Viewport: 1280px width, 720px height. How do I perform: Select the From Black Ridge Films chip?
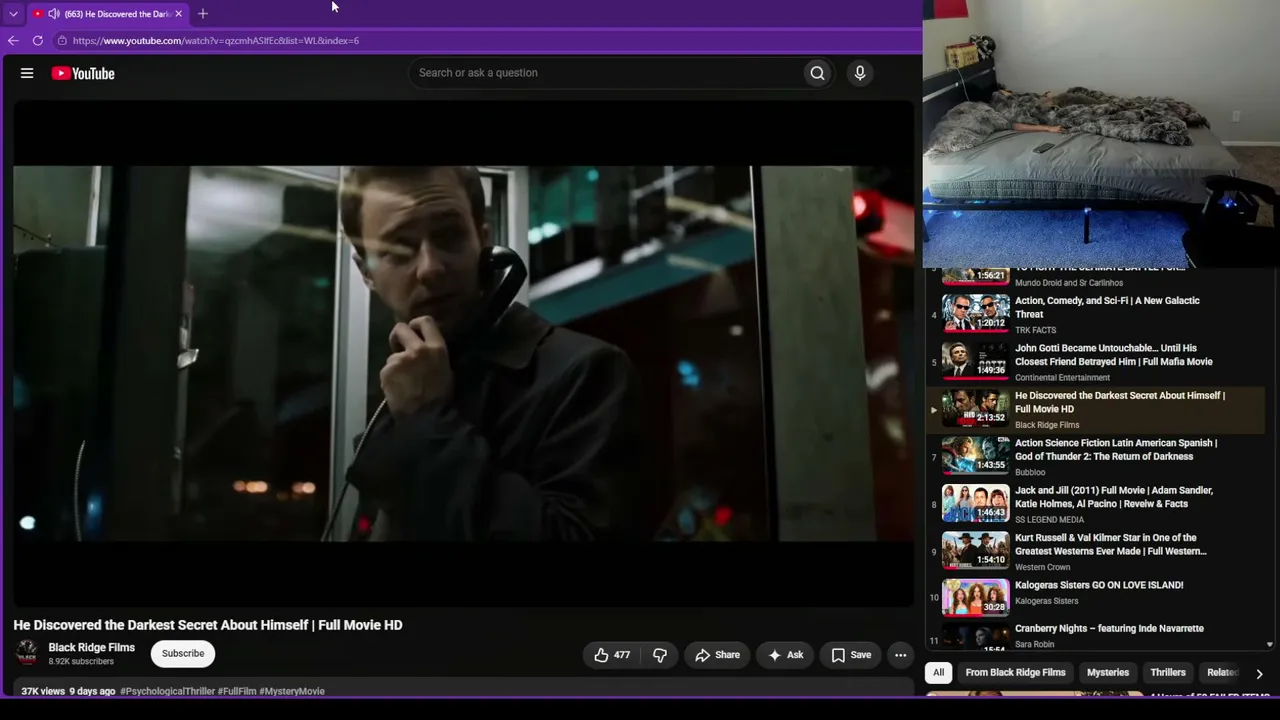(x=1015, y=673)
